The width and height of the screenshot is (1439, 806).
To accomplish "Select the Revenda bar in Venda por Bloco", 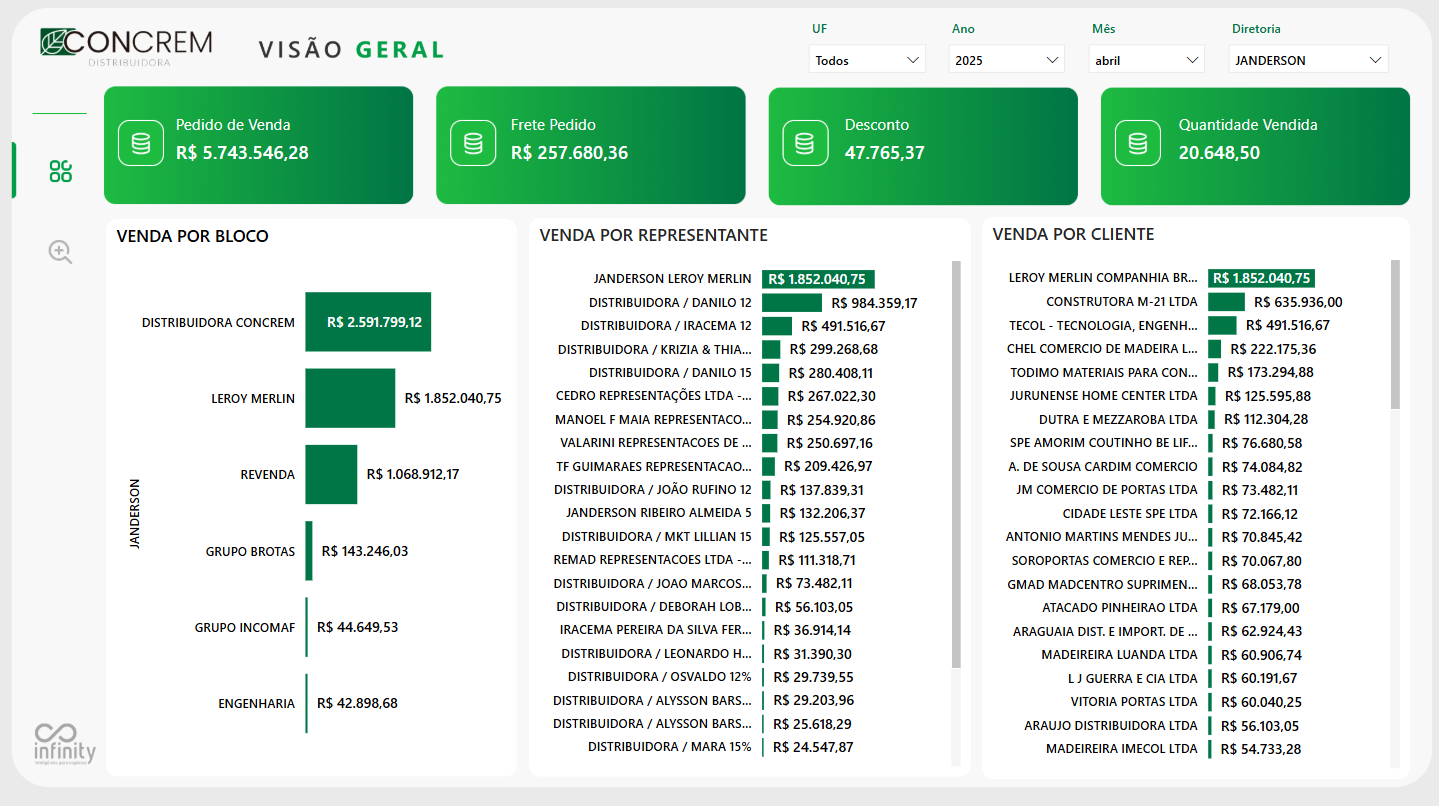I will 331,474.
